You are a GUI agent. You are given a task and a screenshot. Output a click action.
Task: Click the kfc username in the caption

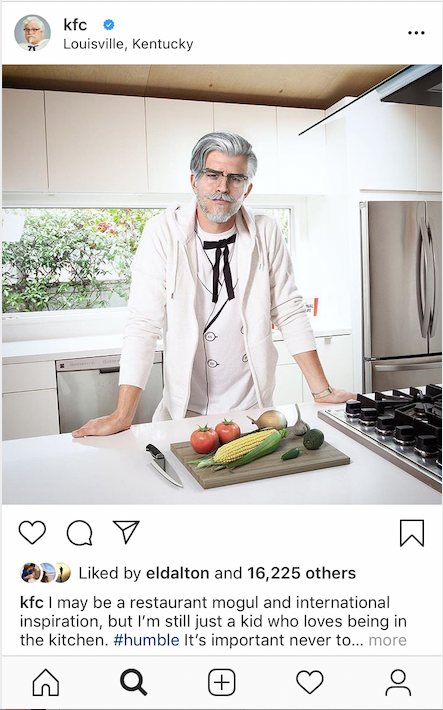pos(32,603)
